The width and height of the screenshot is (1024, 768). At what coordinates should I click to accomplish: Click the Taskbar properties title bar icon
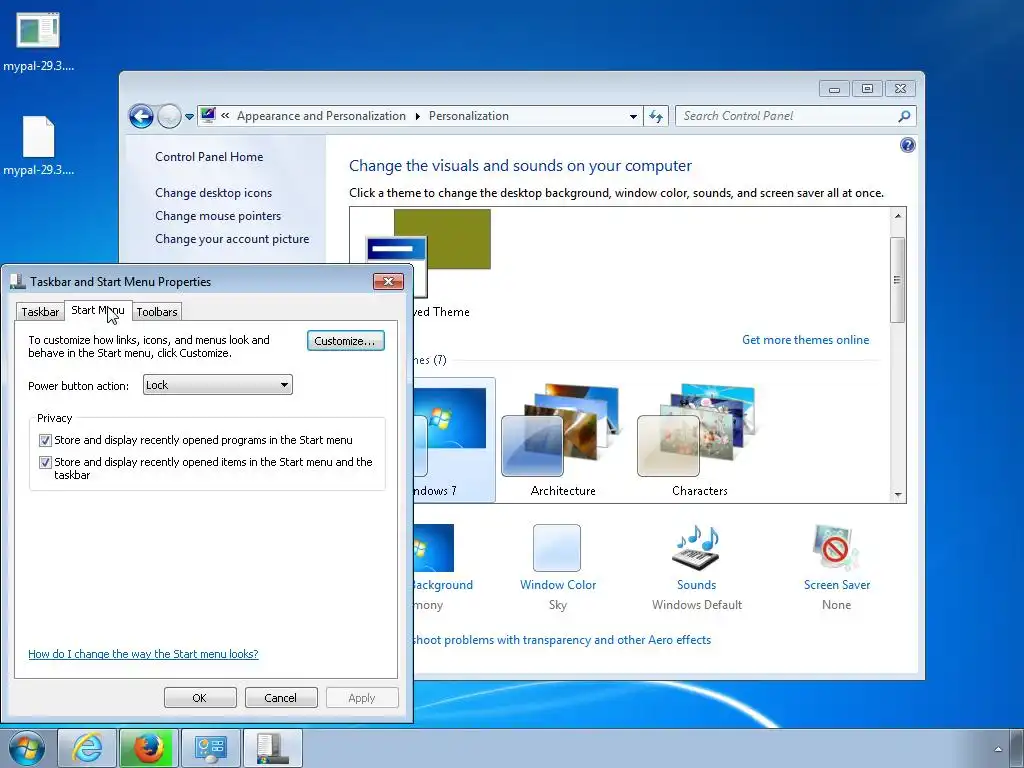point(18,281)
